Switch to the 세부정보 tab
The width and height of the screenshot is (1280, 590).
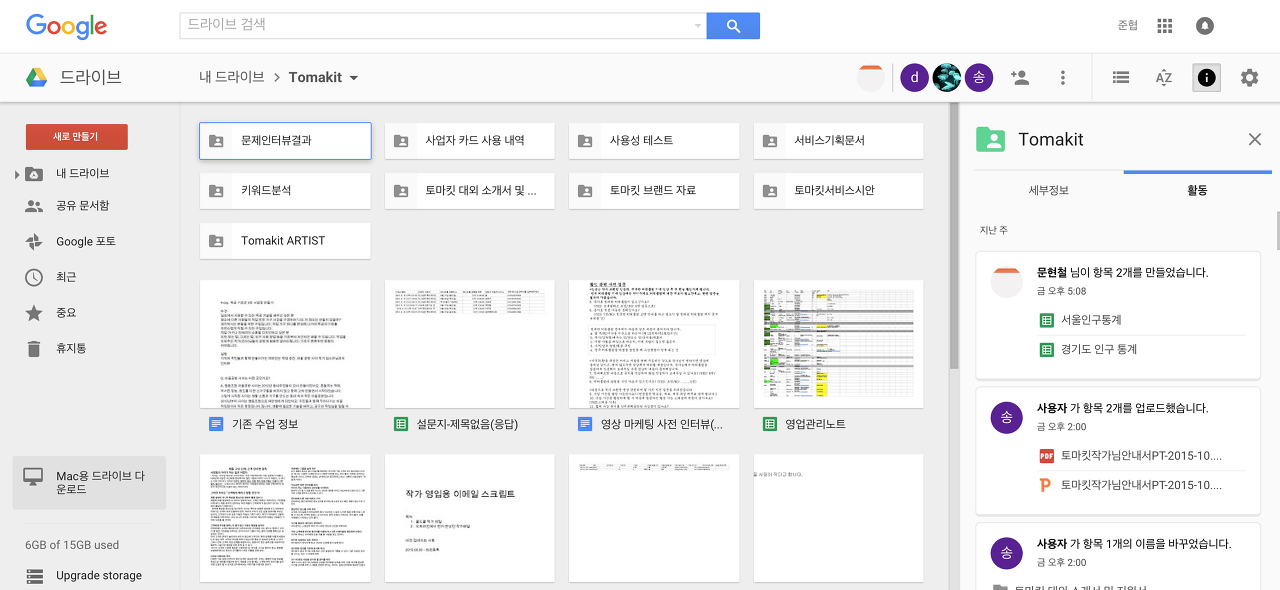tap(1048, 190)
